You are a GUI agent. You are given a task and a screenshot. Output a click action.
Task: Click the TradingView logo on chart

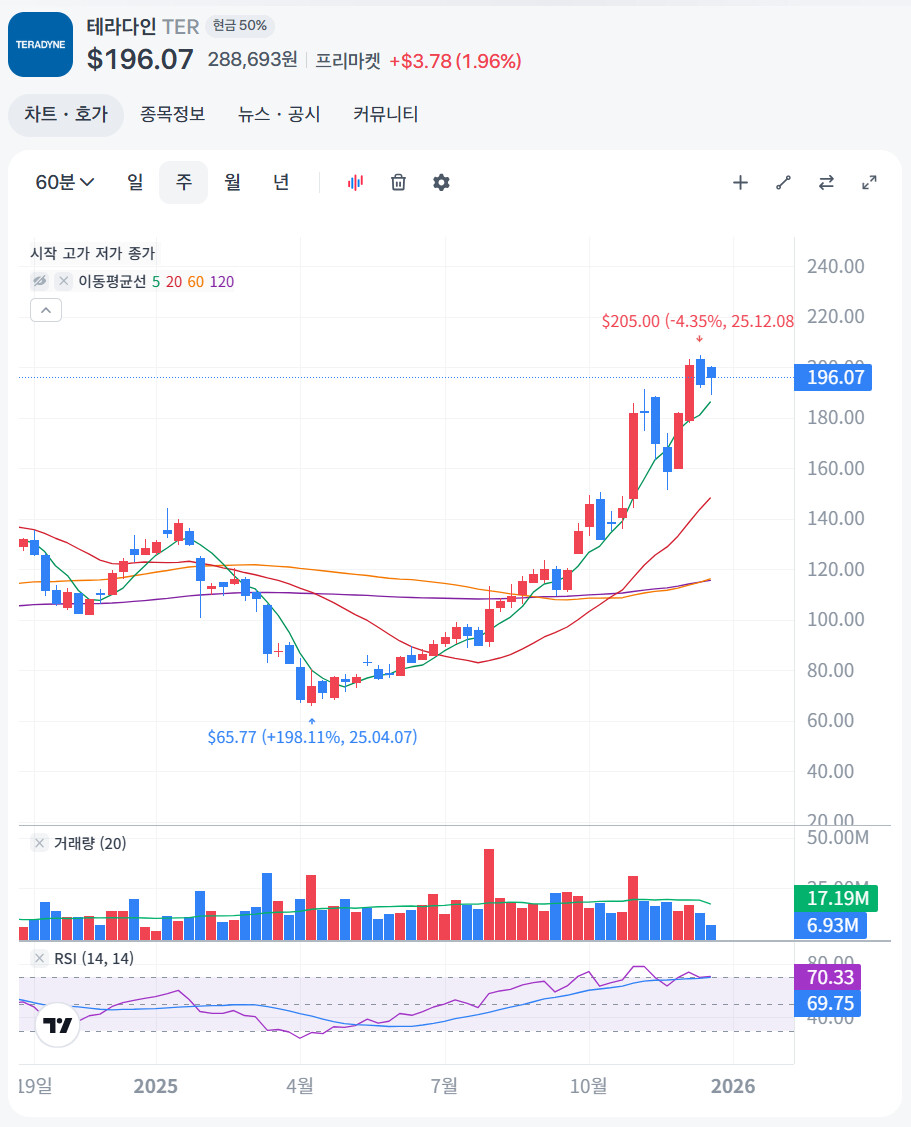[57, 1025]
